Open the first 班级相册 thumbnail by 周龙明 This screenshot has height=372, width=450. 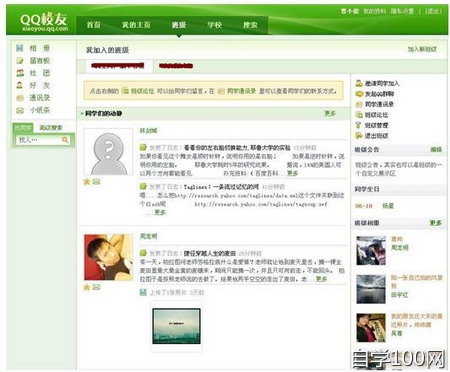(371, 251)
